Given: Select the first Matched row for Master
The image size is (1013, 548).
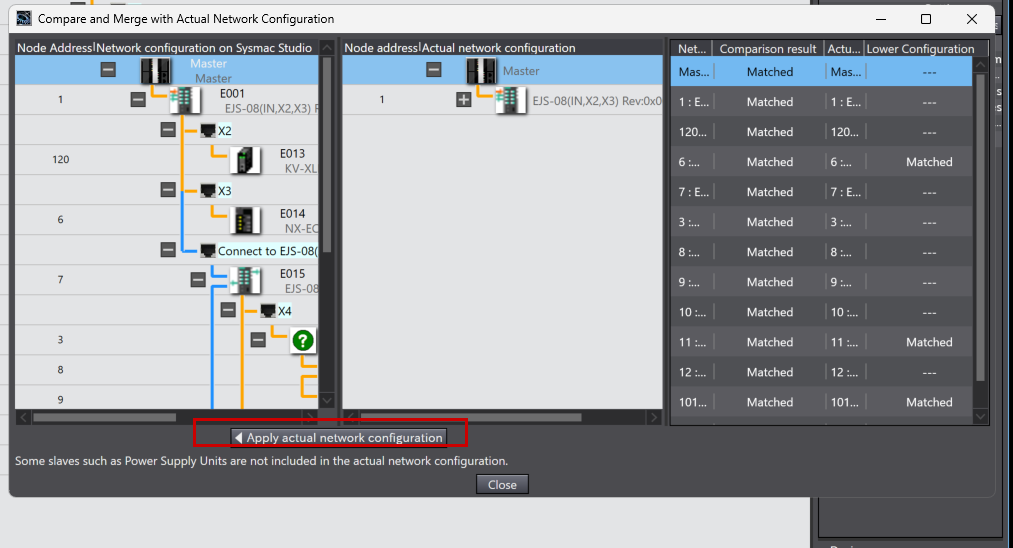Looking at the screenshot, I should click(769, 72).
